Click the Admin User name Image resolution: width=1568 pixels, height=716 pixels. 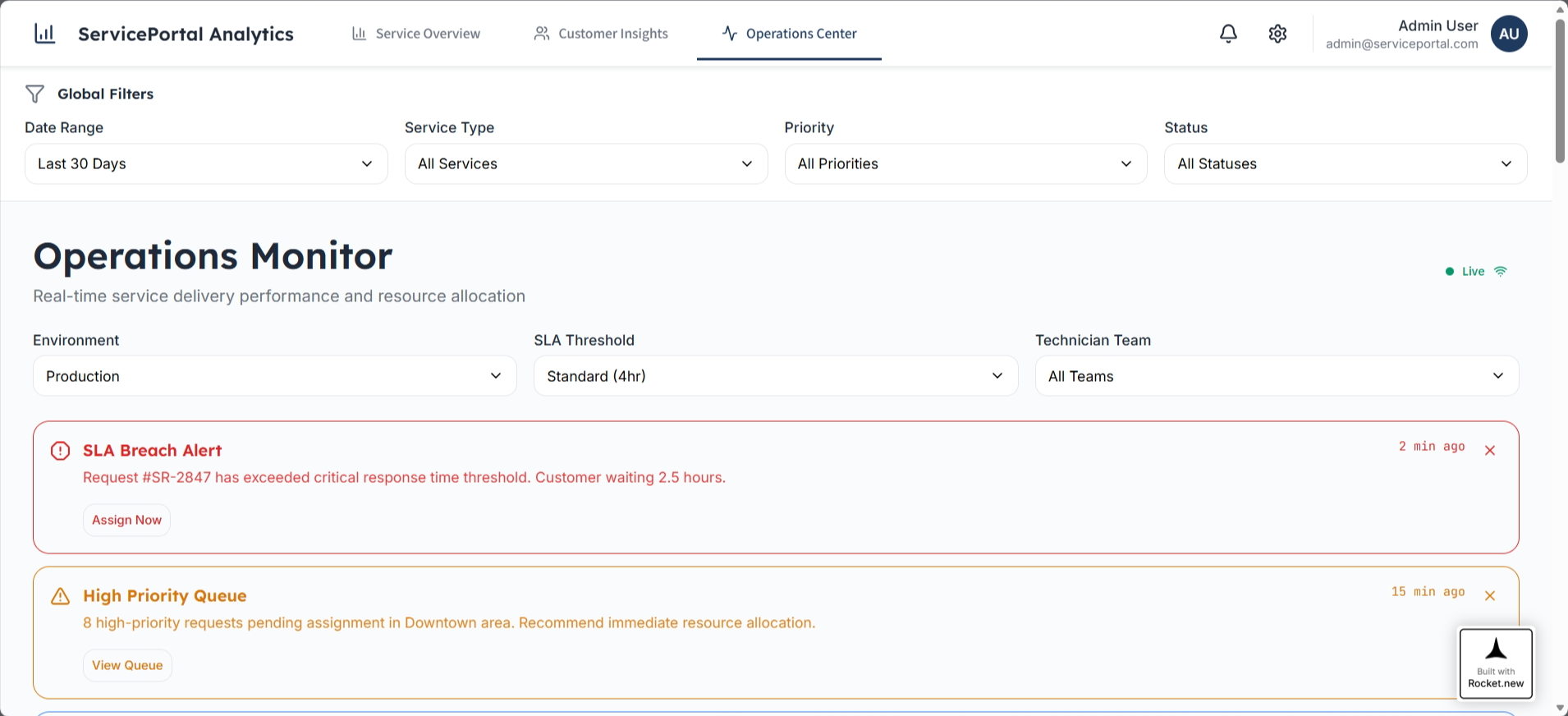coord(1437,25)
